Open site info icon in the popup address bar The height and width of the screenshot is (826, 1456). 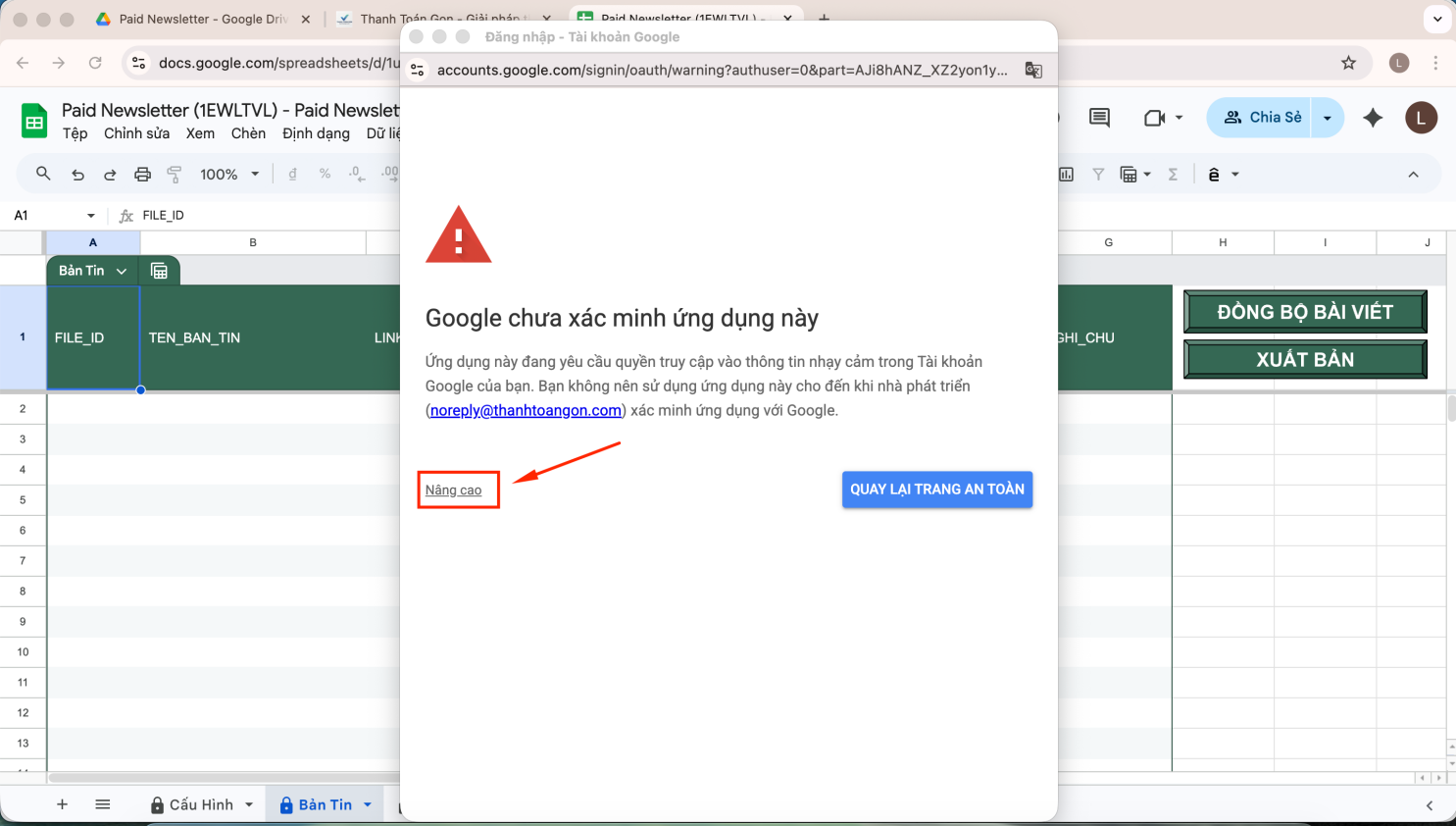click(x=418, y=70)
